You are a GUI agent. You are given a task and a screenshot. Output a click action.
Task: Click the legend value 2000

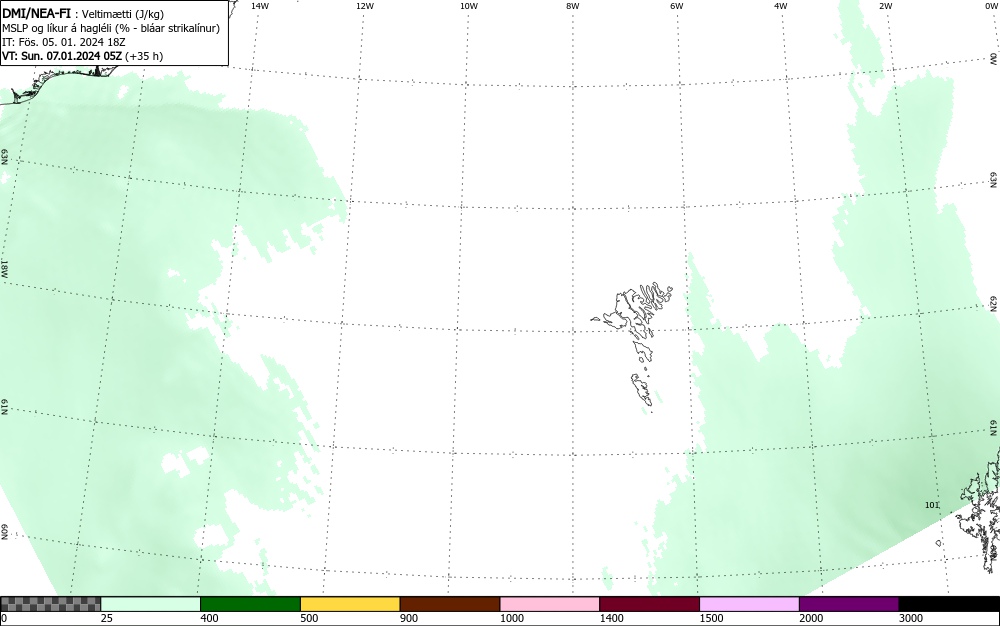coord(811,618)
